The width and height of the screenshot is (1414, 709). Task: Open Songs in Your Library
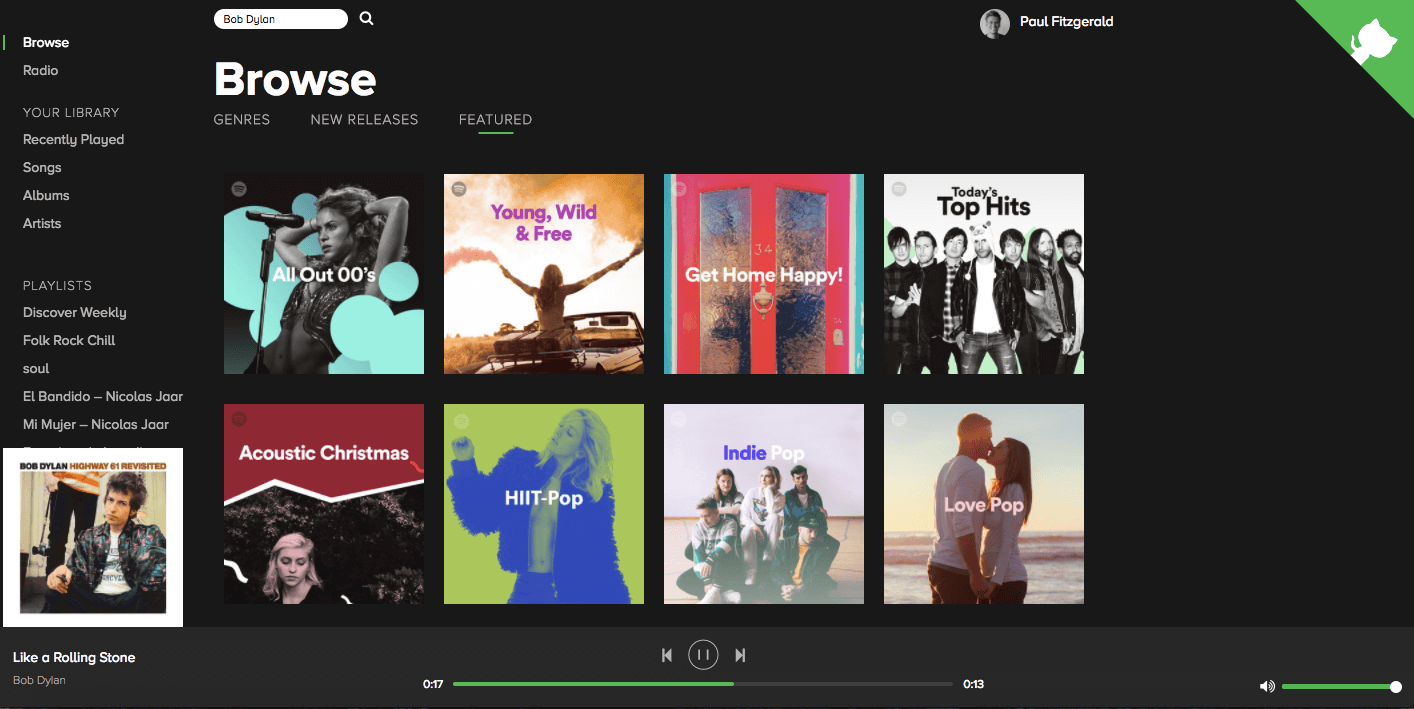42,167
